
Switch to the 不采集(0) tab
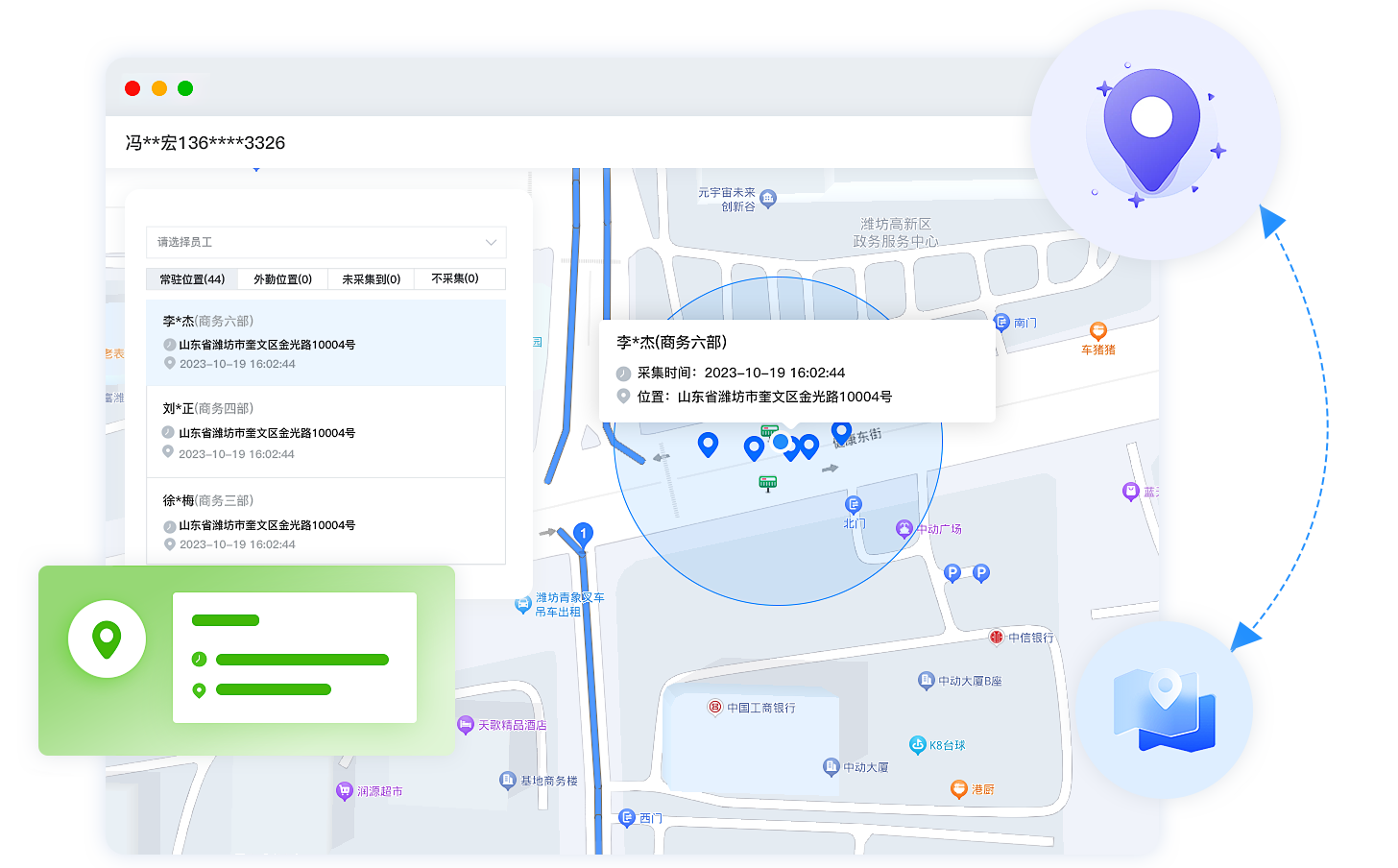click(x=460, y=278)
